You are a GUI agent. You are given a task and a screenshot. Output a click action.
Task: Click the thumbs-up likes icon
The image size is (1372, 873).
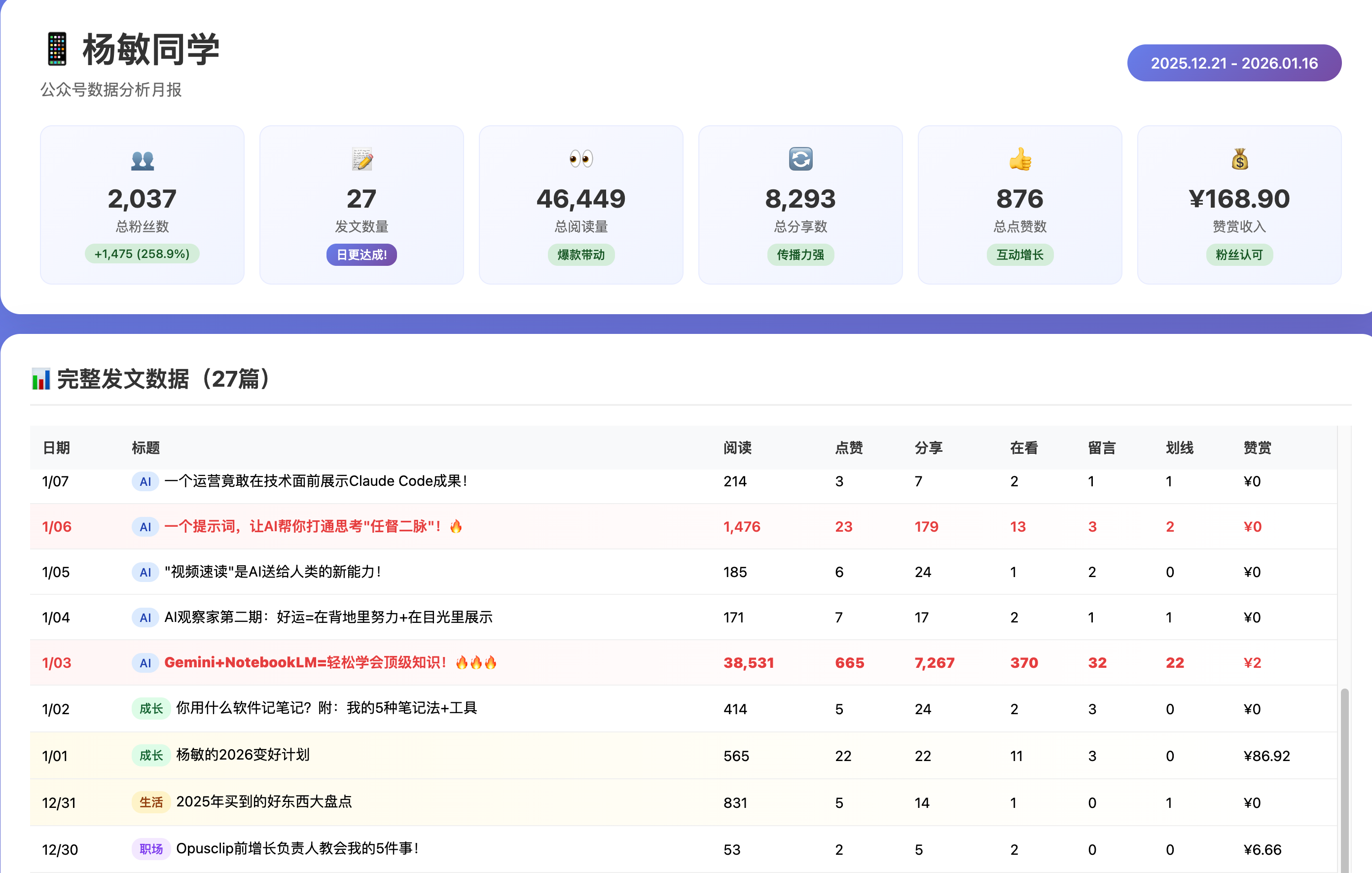1020,159
